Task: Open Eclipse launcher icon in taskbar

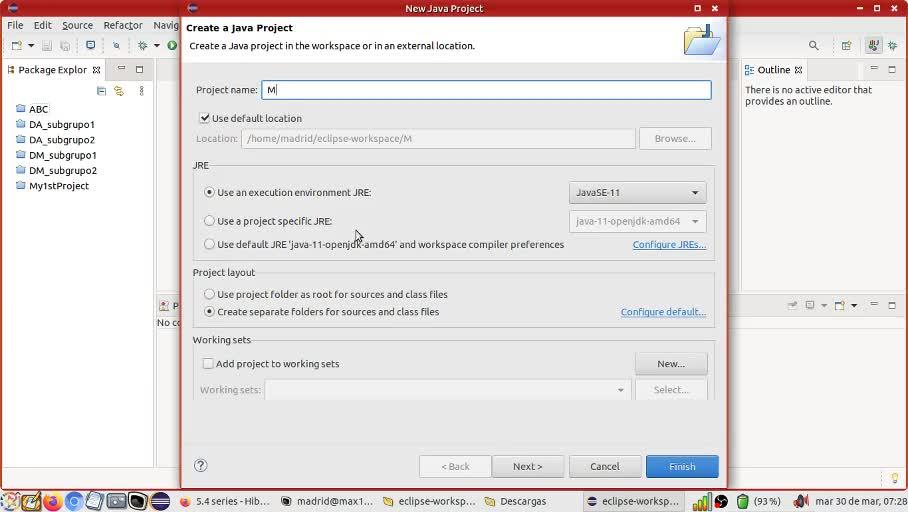Action: pos(160,501)
